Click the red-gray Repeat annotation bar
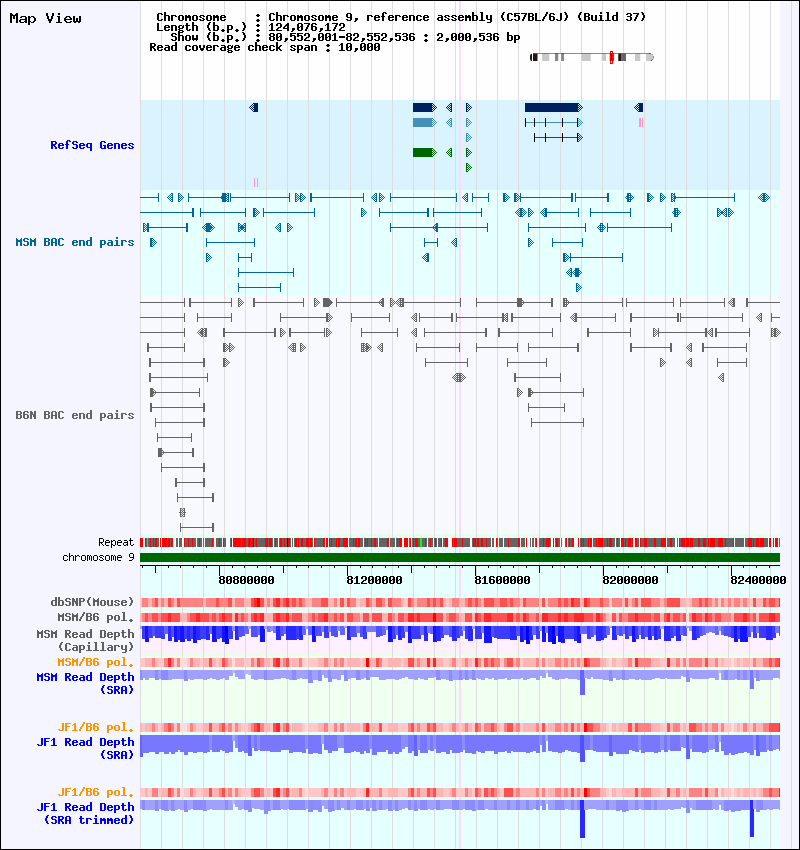800x850 pixels. pyautogui.click(x=460, y=542)
